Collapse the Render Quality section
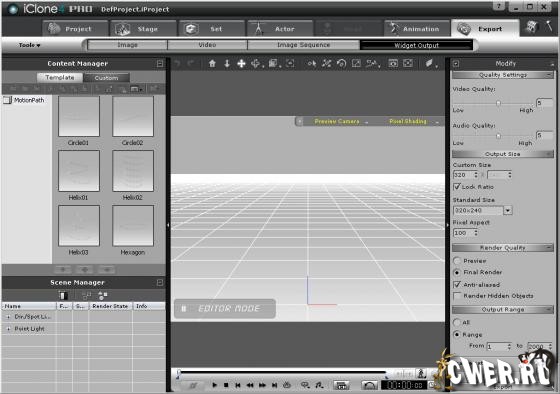This screenshot has width=560, height=394. pos(549,248)
